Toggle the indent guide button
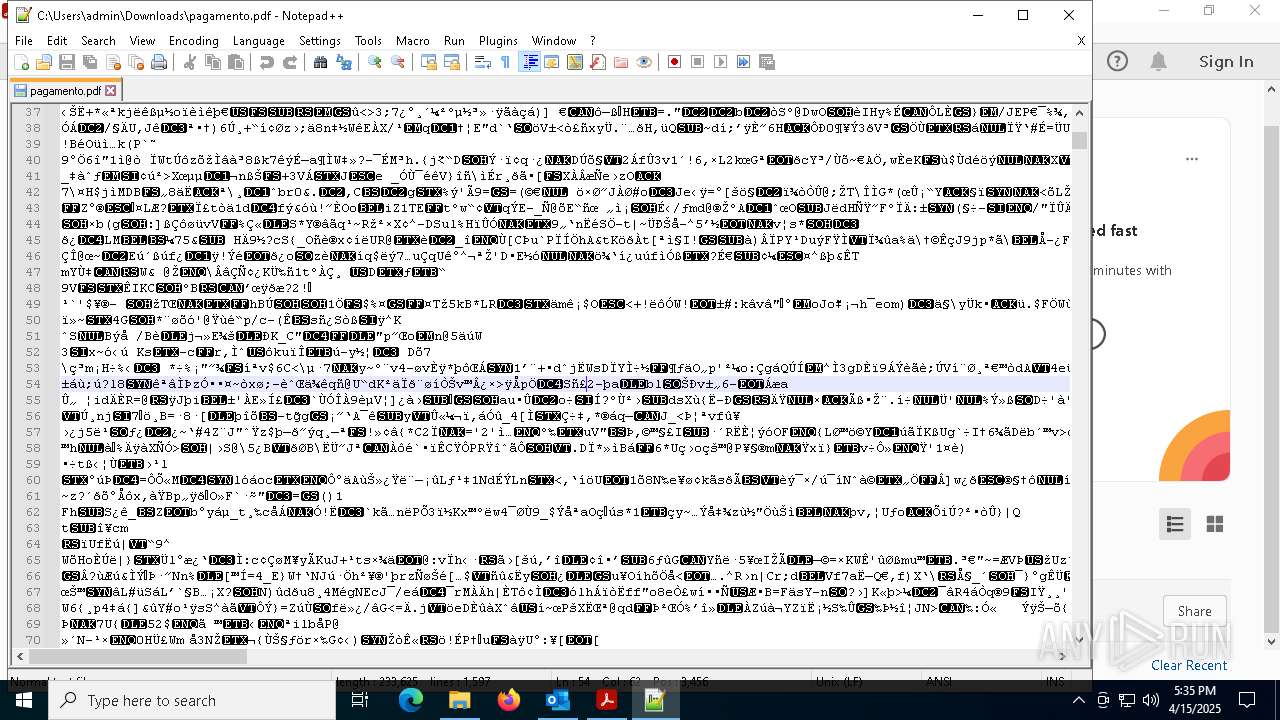 tap(530, 62)
